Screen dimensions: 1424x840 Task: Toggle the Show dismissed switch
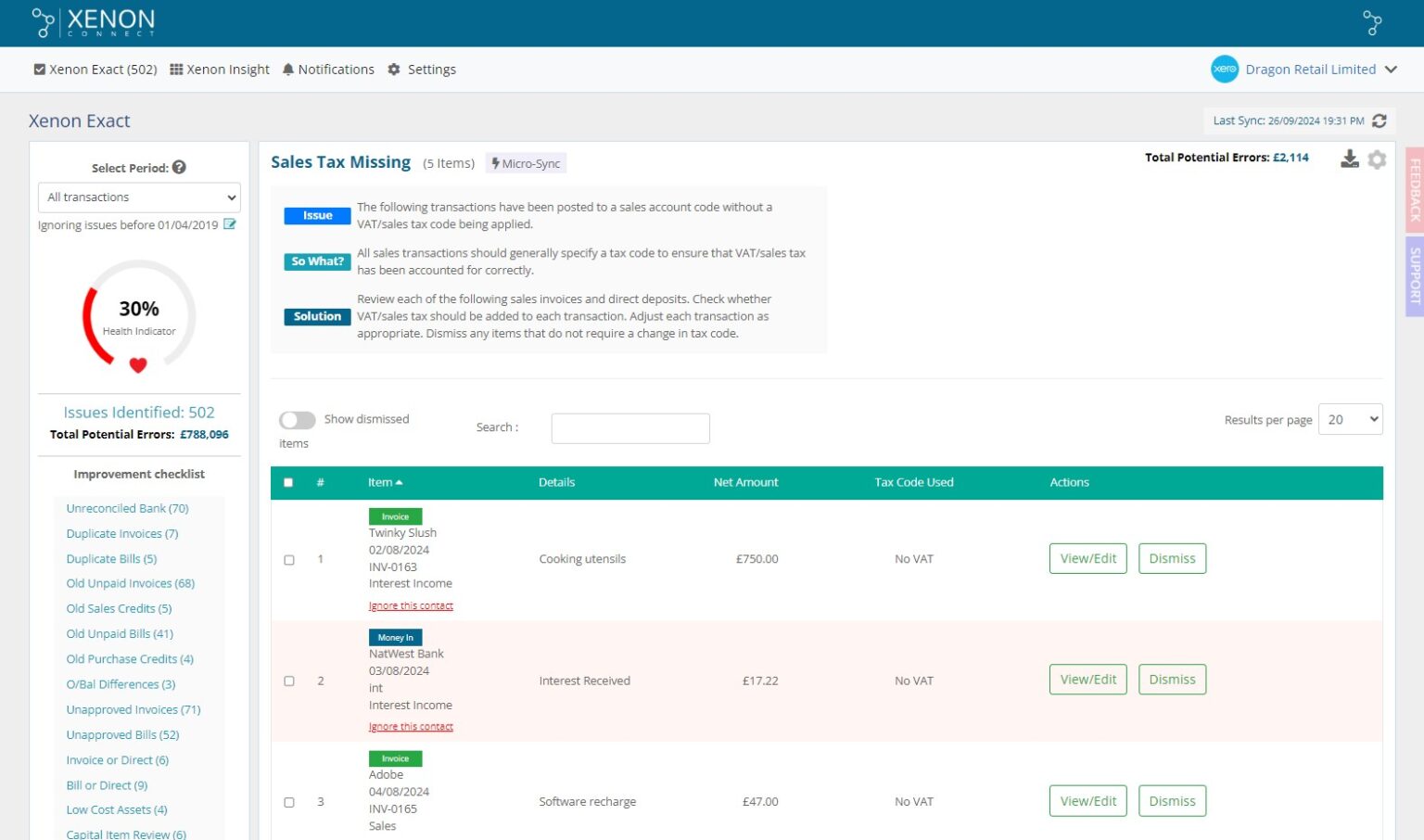point(297,420)
